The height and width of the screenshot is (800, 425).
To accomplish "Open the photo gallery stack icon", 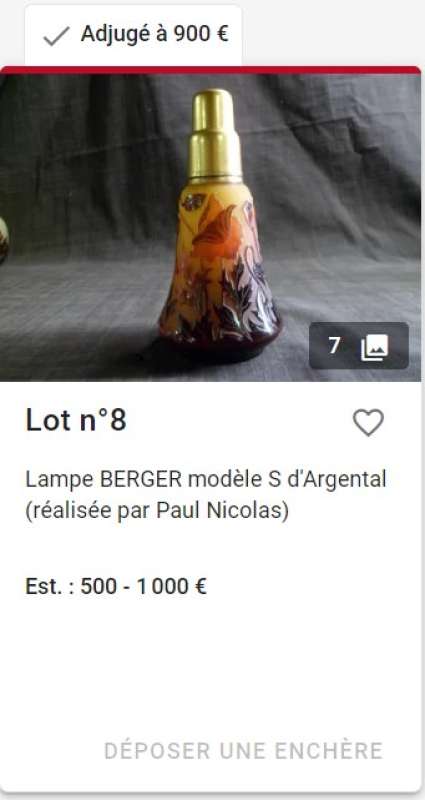I will point(375,347).
